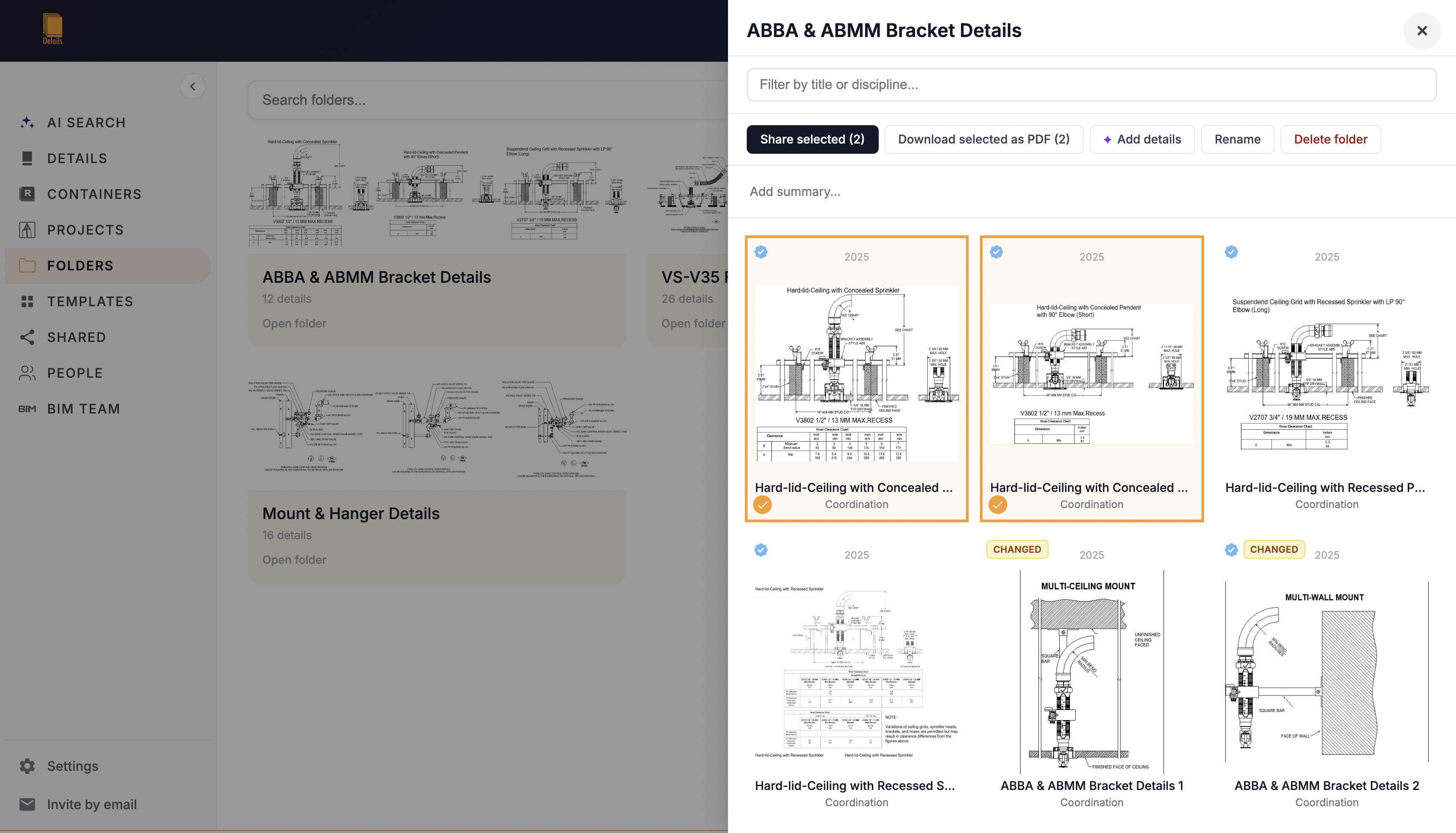1456x833 pixels.
Task: Click title Hard-lid-Ceiling with Recessed S...
Action: 855,785
